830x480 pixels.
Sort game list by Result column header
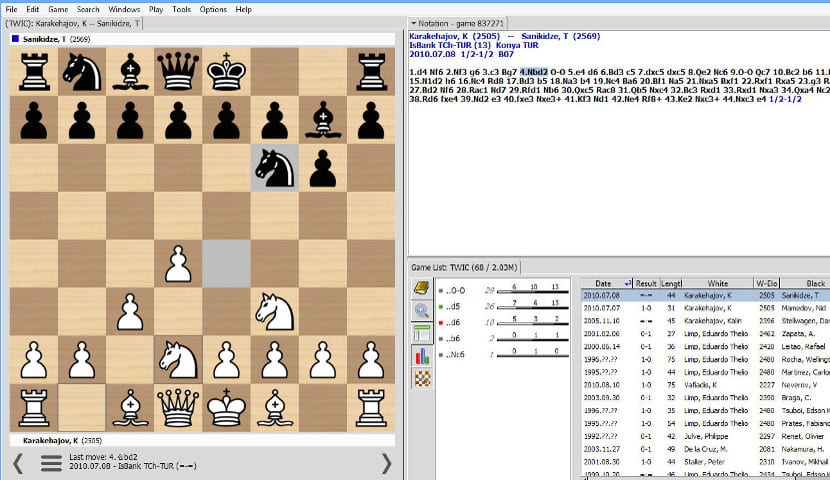click(x=646, y=284)
